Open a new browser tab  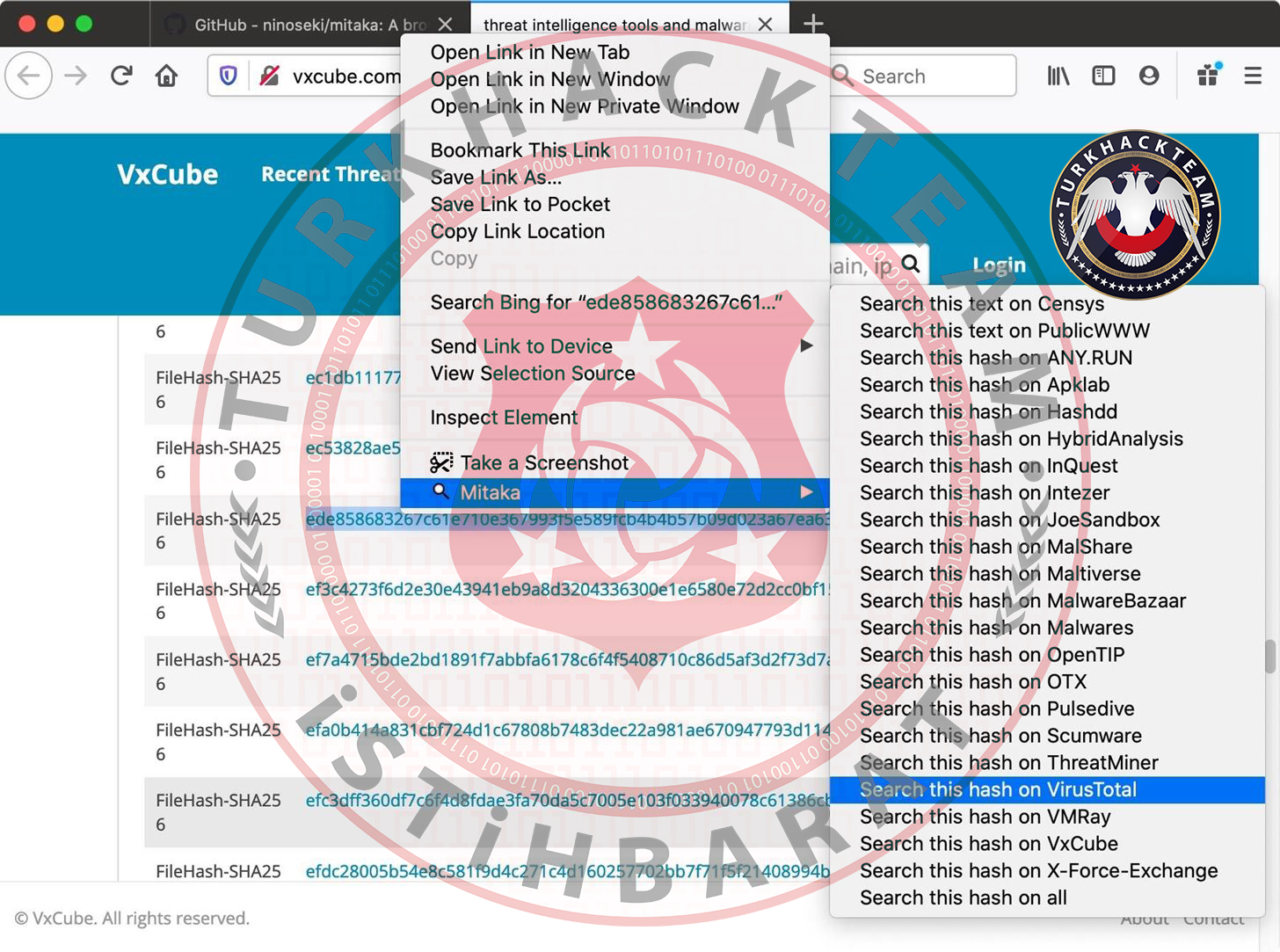(x=813, y=24)
